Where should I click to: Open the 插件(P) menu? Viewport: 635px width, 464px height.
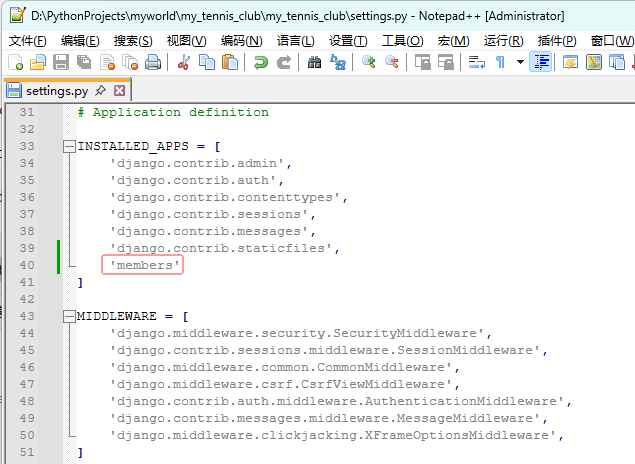coord(557,41)
